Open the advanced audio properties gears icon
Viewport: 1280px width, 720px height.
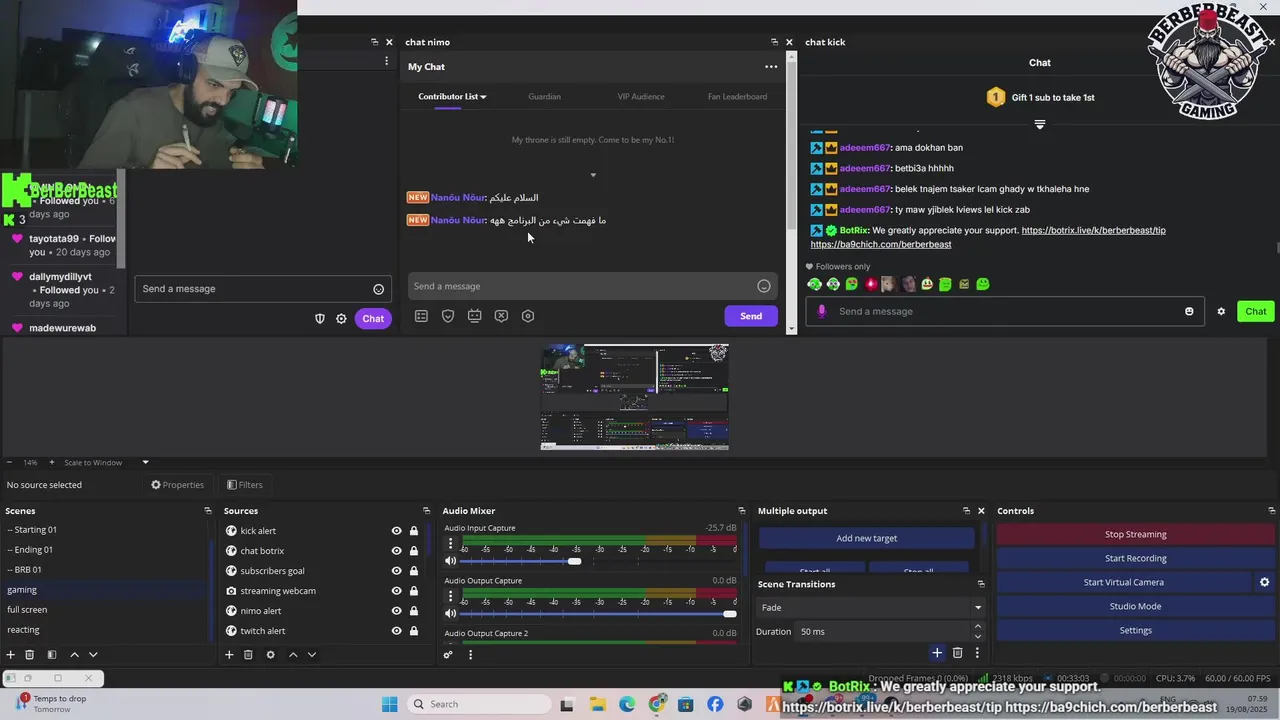coord(448,655)
